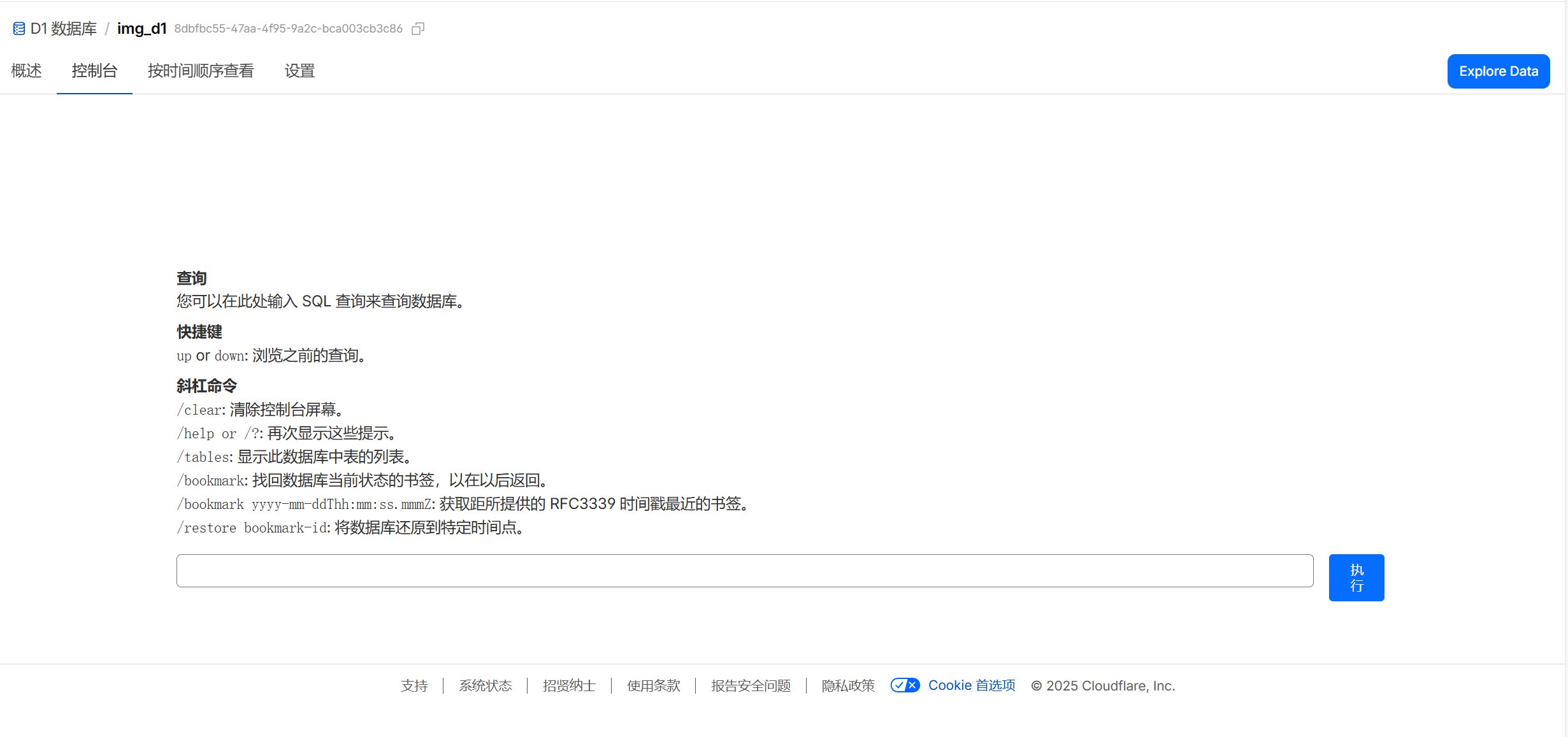Click the database UUID text
1568x737 pixels.
tap(288, 29)
